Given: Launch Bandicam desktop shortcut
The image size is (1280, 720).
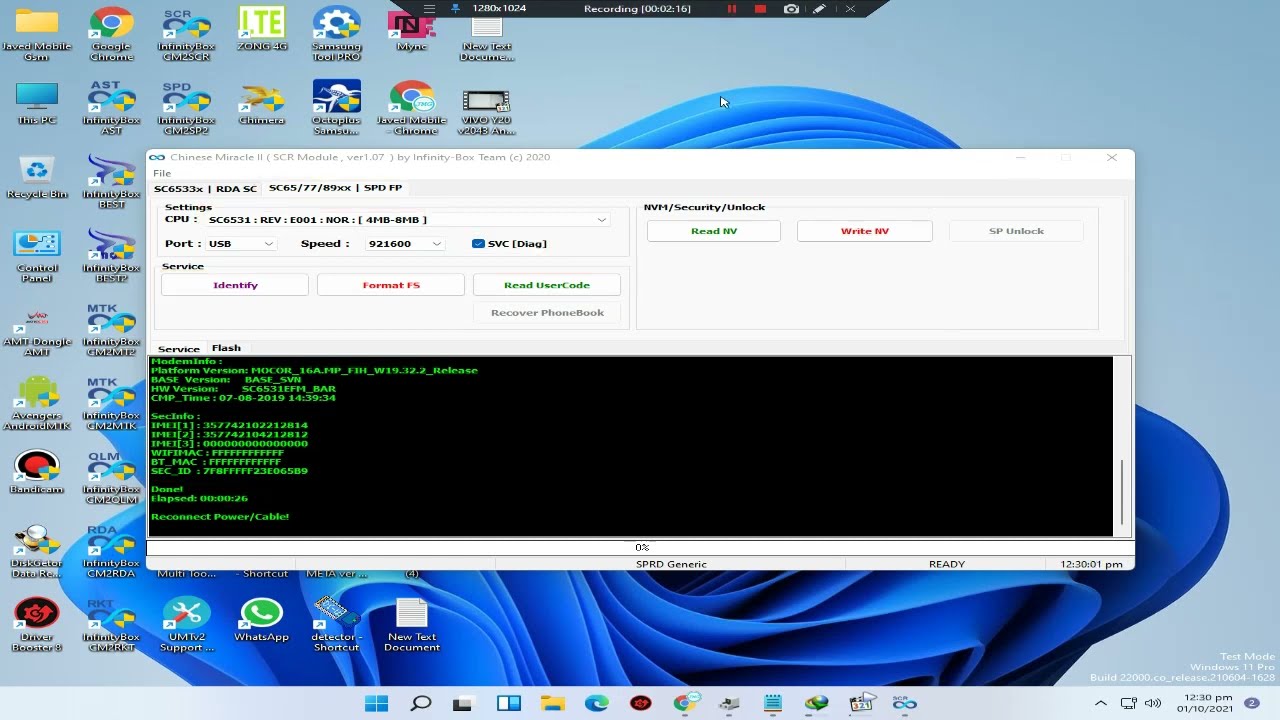Looking at the screenshot, I should [37, 473].
